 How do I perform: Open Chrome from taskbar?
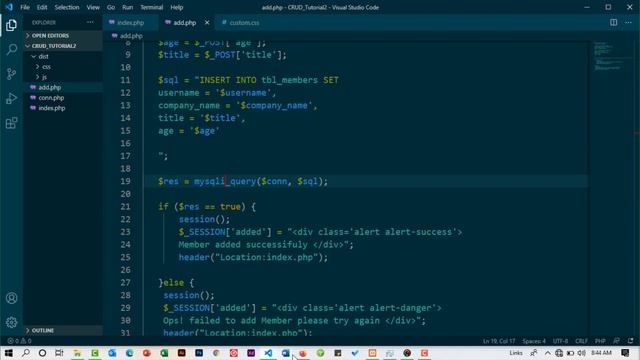pyautogui.click(x=216, y=353)
